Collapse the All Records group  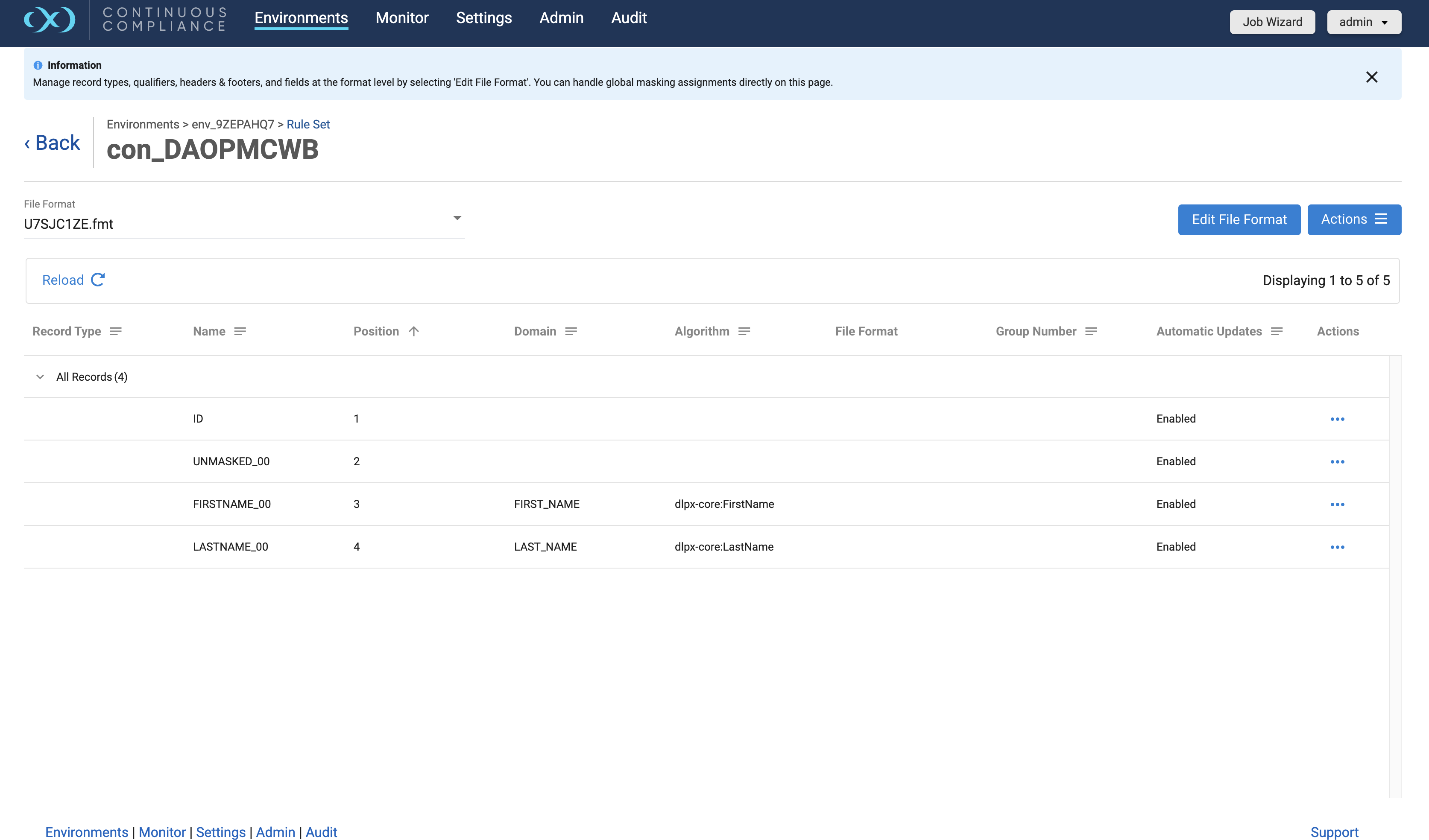pyautogui.click(x=40, y=377)
